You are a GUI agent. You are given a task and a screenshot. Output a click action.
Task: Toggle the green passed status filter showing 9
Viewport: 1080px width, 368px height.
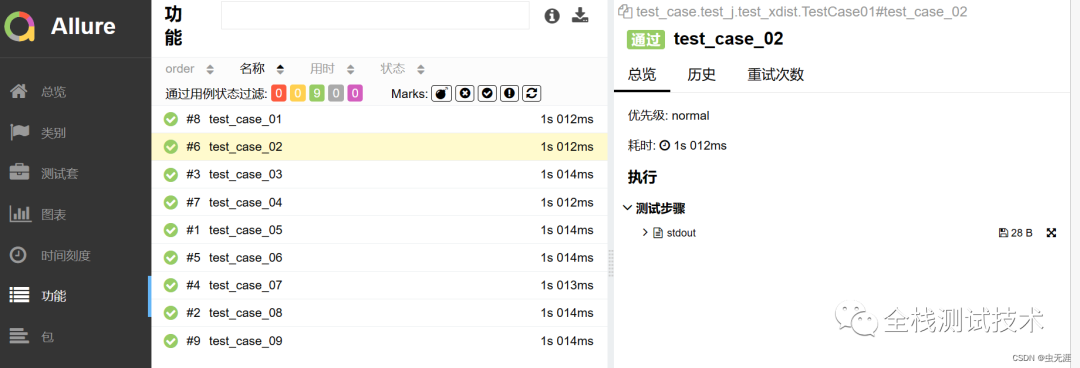click(x=317, y=93)
